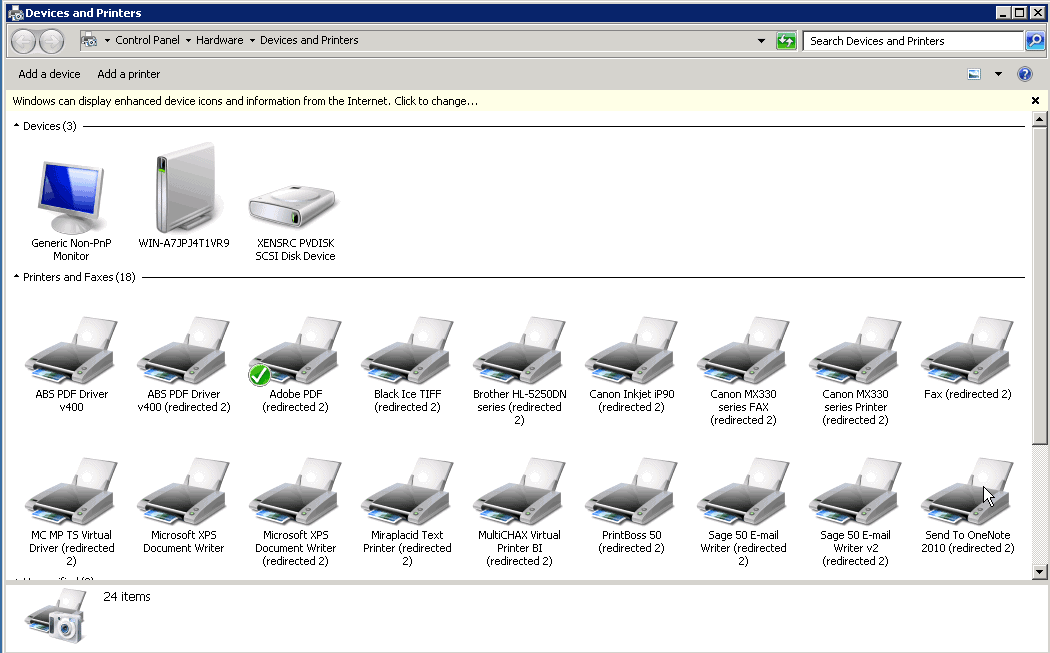The height and width of the screenshot is (653, 1050).
Task: Select the Adobe PDF default printer icon
Action: pos(295,353)
